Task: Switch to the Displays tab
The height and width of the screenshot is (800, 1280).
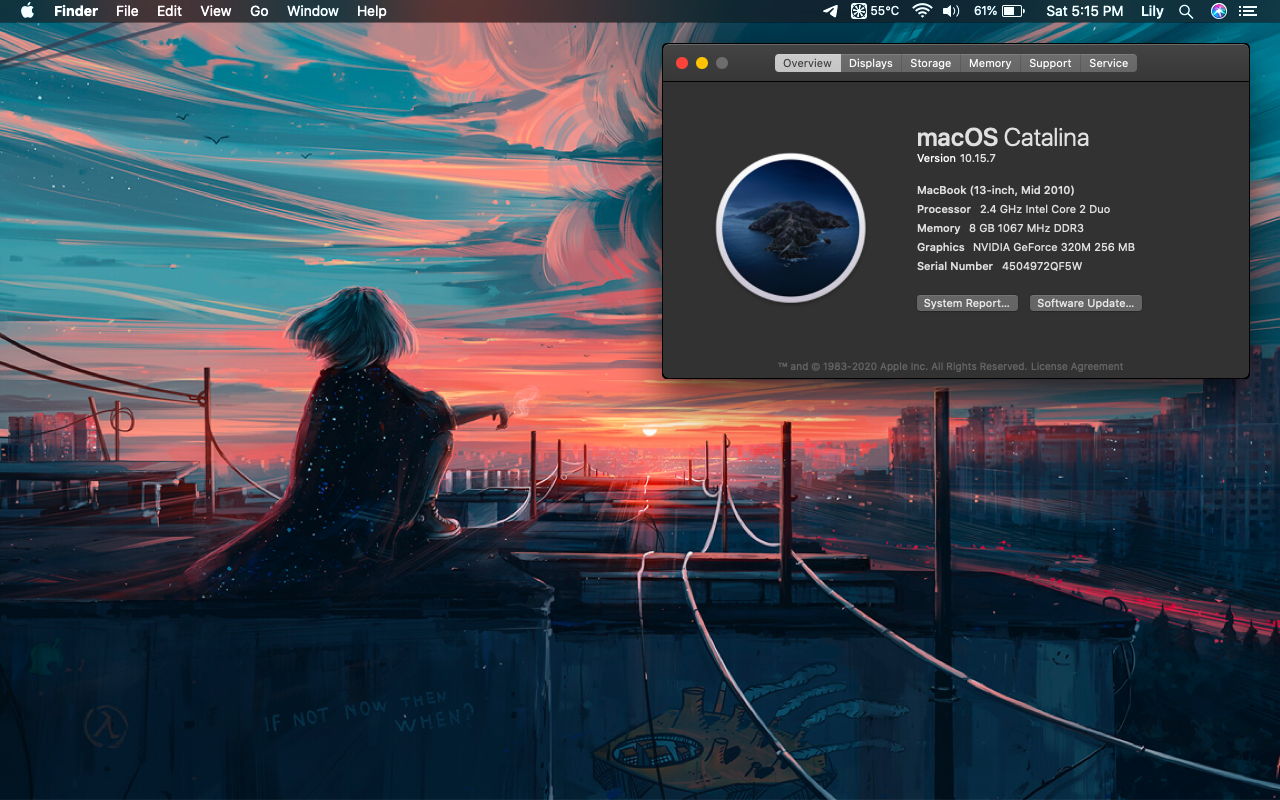Action: point(871,63)
